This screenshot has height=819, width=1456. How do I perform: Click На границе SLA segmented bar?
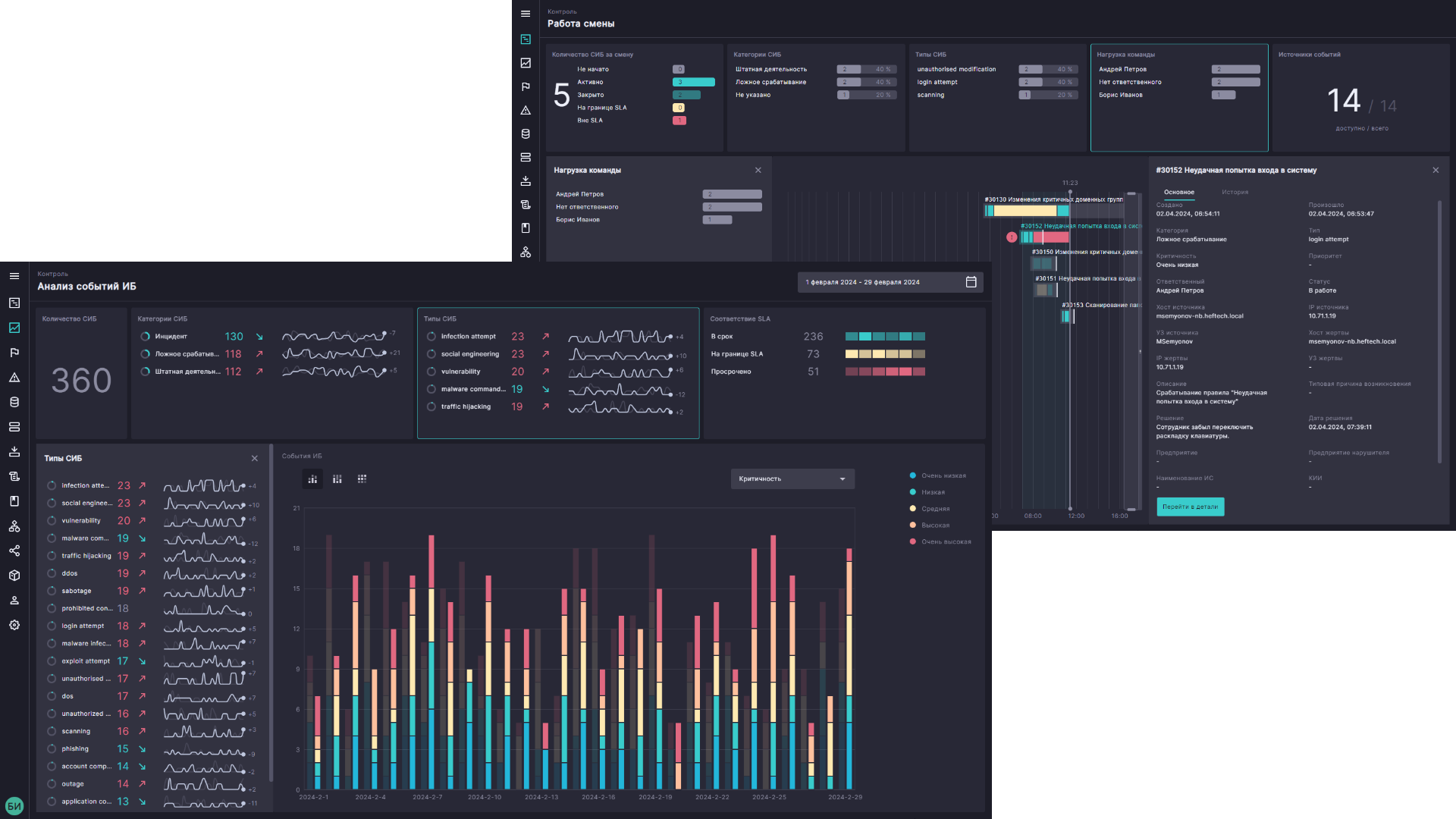tap(885, 354)
